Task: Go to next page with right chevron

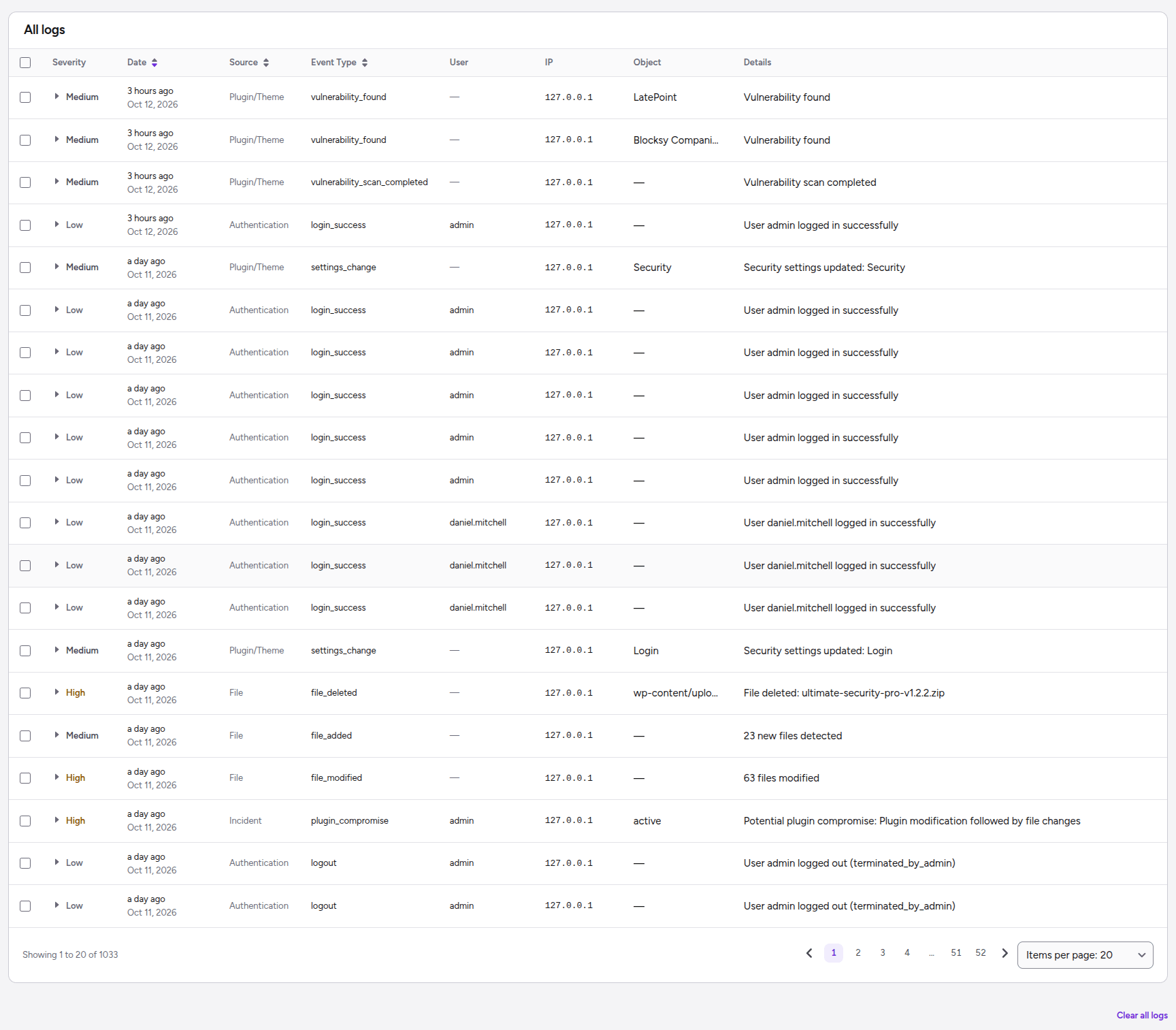Action: click(x=1004, y=953)
